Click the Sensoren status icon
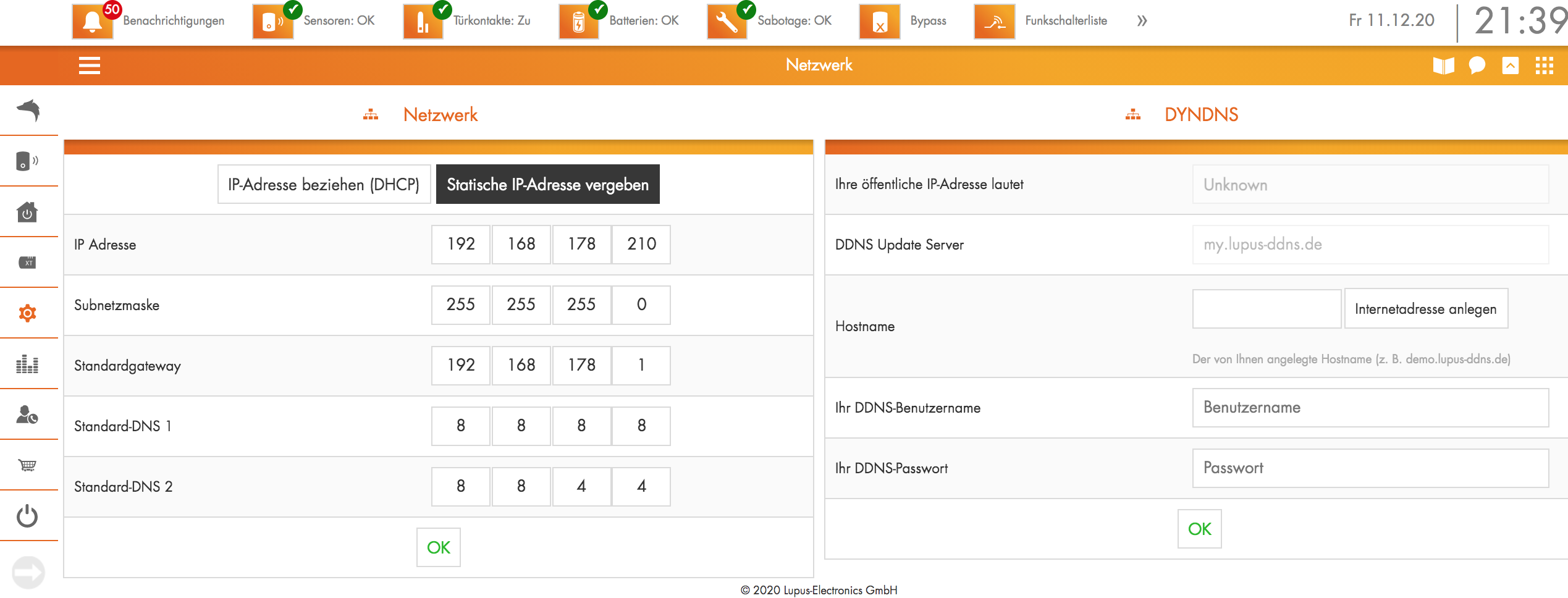The height and width of the screenshot is (598, 1568). (272, 22)
